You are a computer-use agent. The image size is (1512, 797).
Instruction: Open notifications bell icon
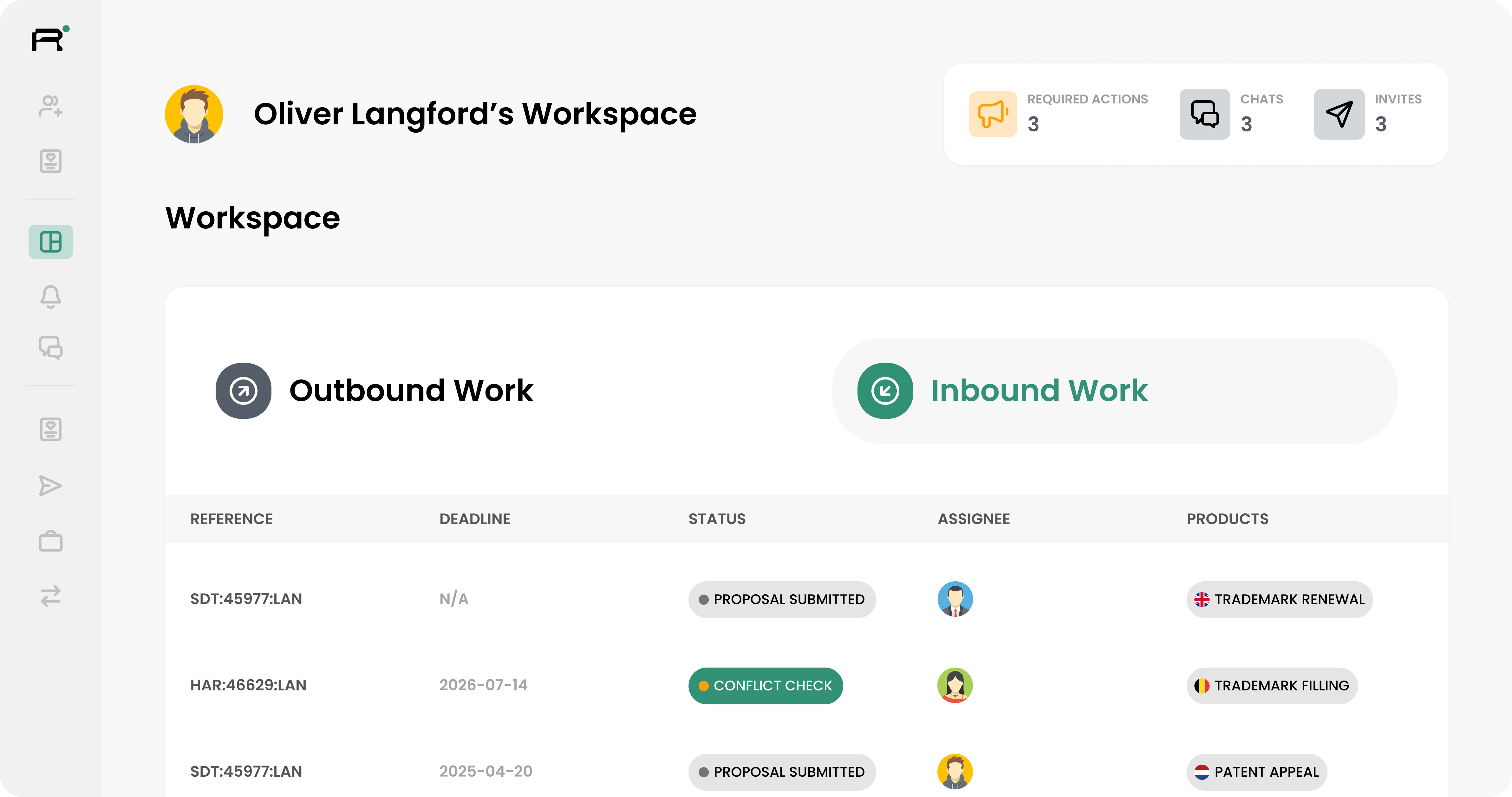[50, 297]
